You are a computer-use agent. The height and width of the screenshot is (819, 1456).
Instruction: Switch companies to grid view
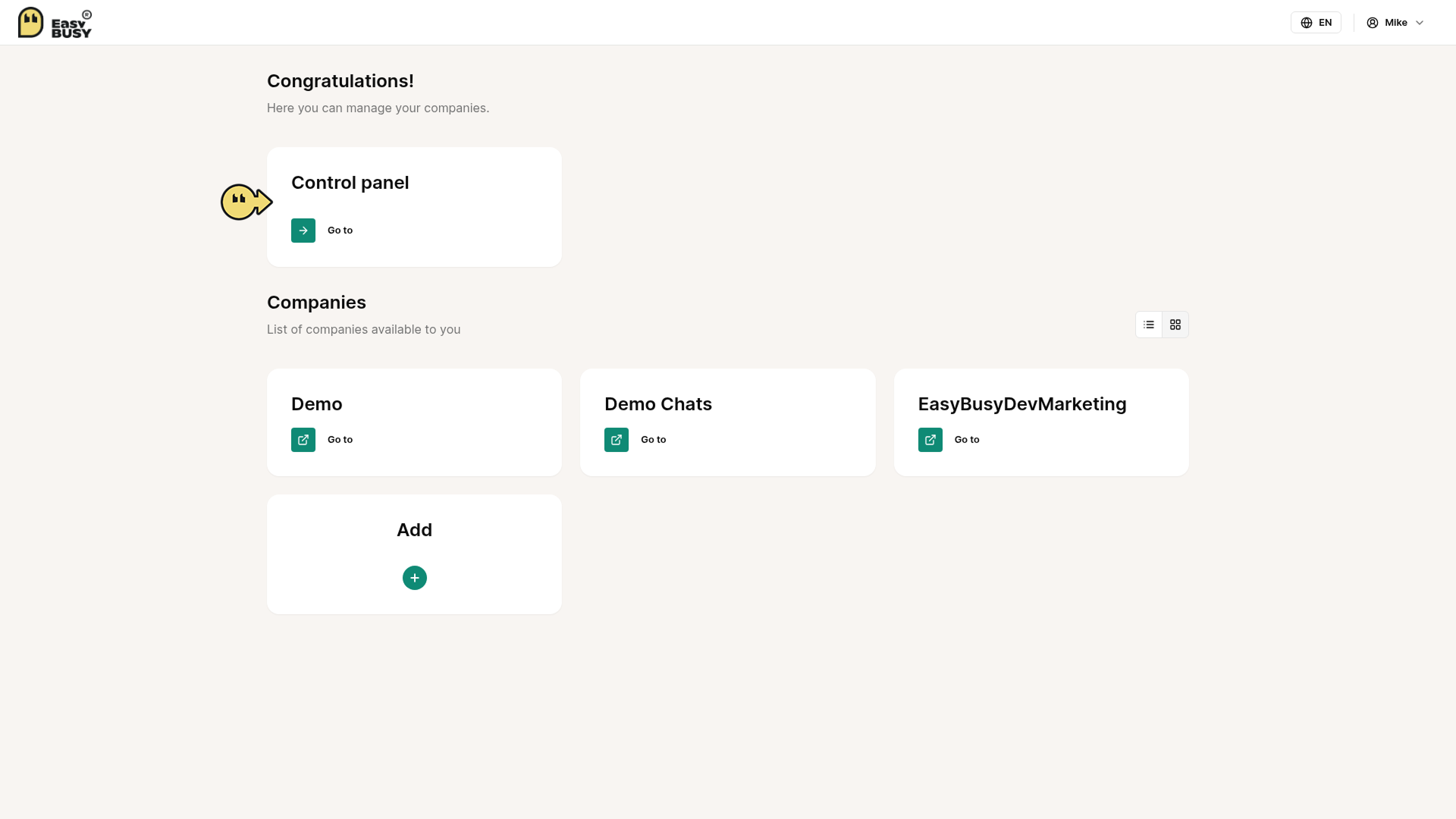[1175, 325]
